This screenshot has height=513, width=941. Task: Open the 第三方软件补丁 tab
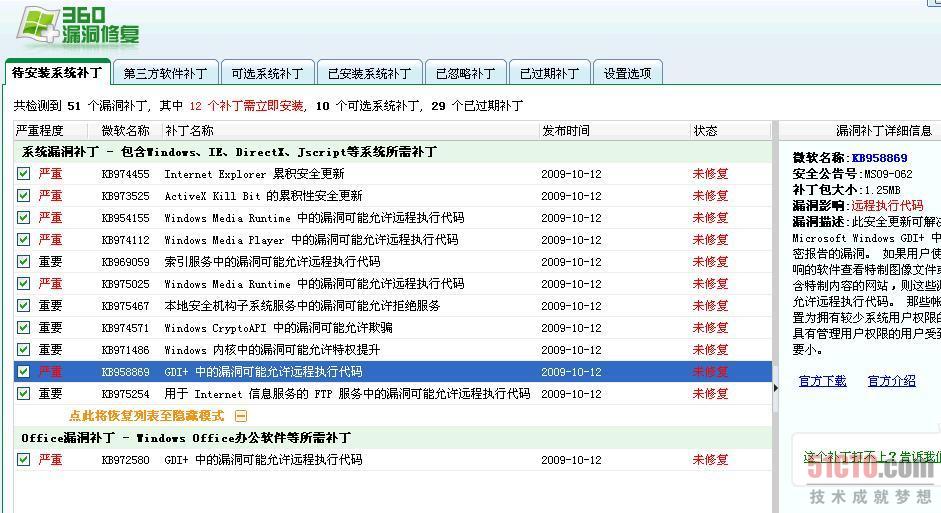tap(165, 73)
